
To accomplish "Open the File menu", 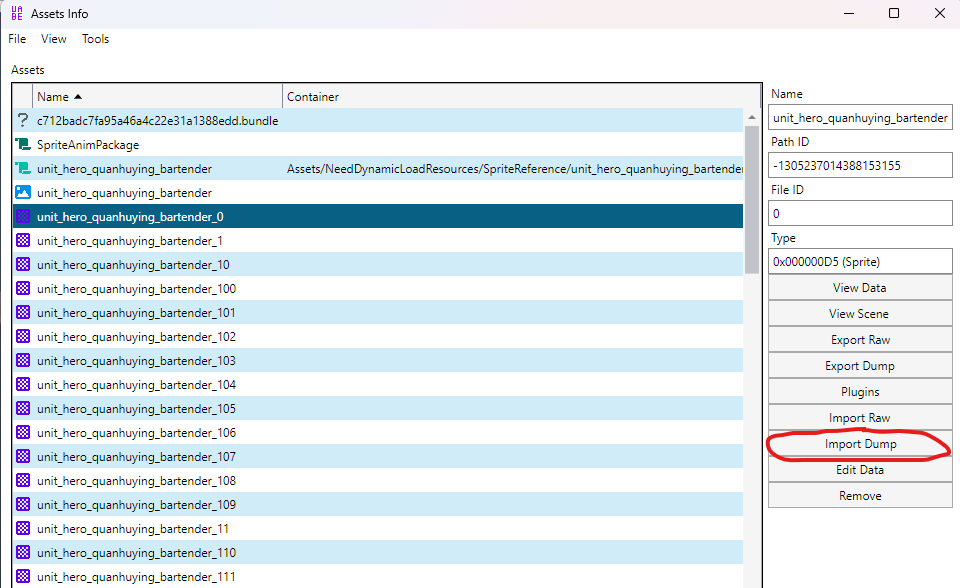I will pos(16,39).
